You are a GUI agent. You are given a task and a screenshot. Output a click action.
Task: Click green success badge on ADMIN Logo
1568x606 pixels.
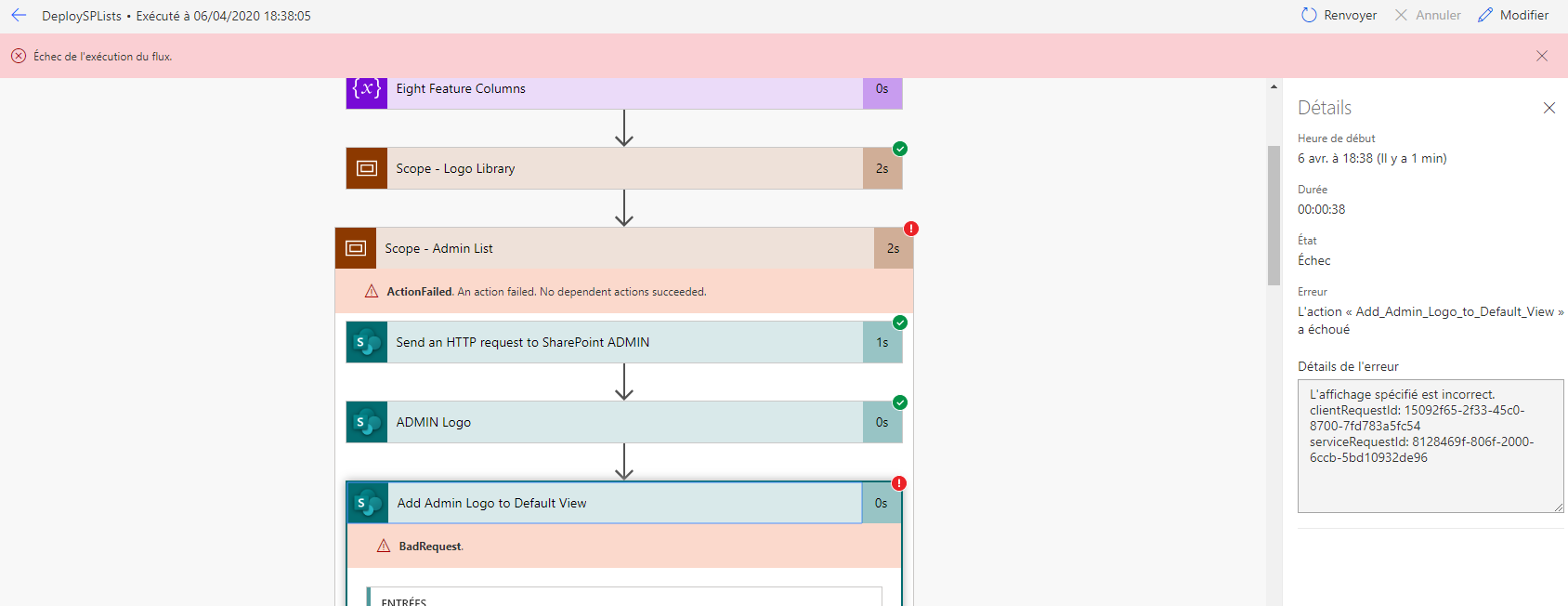point(900,402)
